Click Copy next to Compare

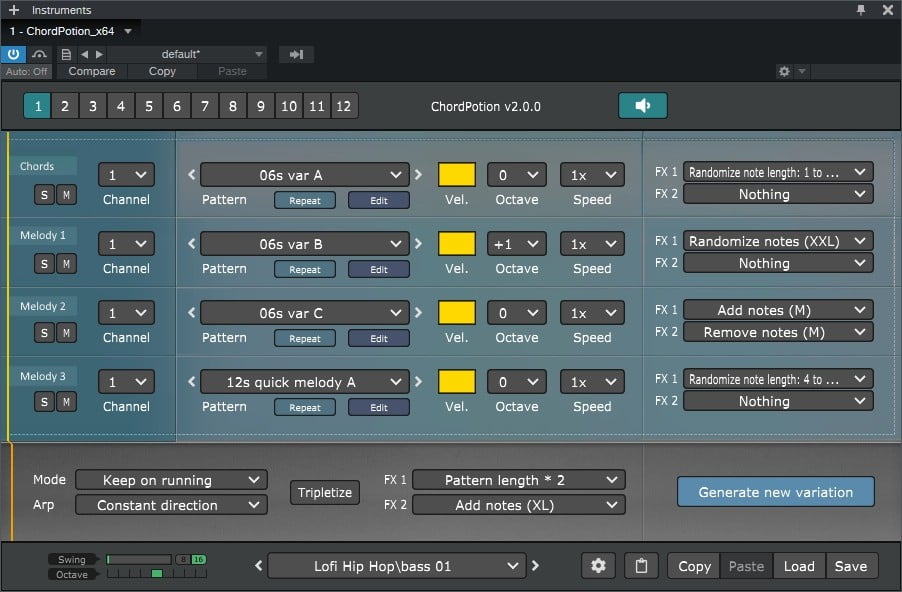click(162, 71)
